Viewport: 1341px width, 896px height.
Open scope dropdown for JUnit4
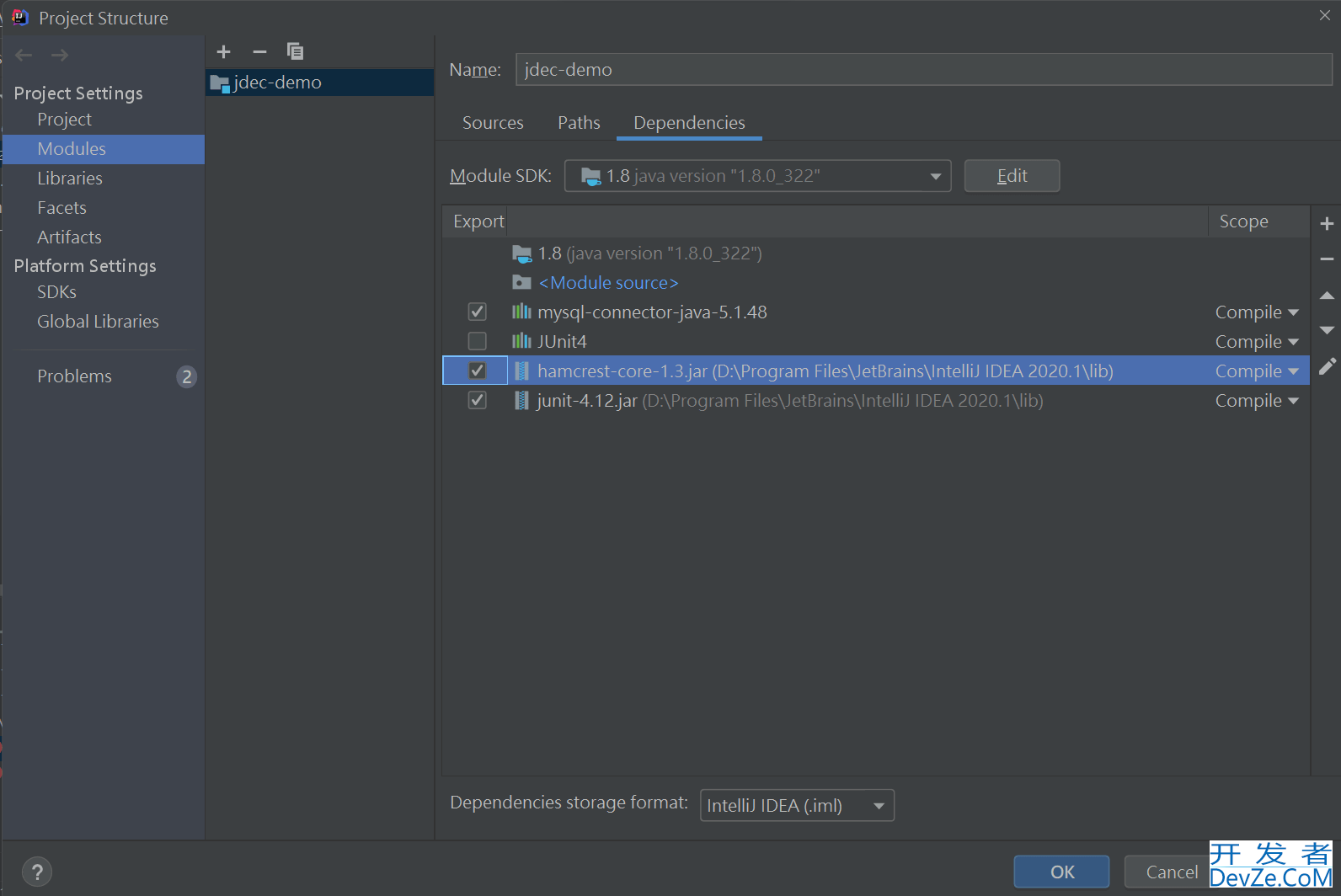point(1257,342)
